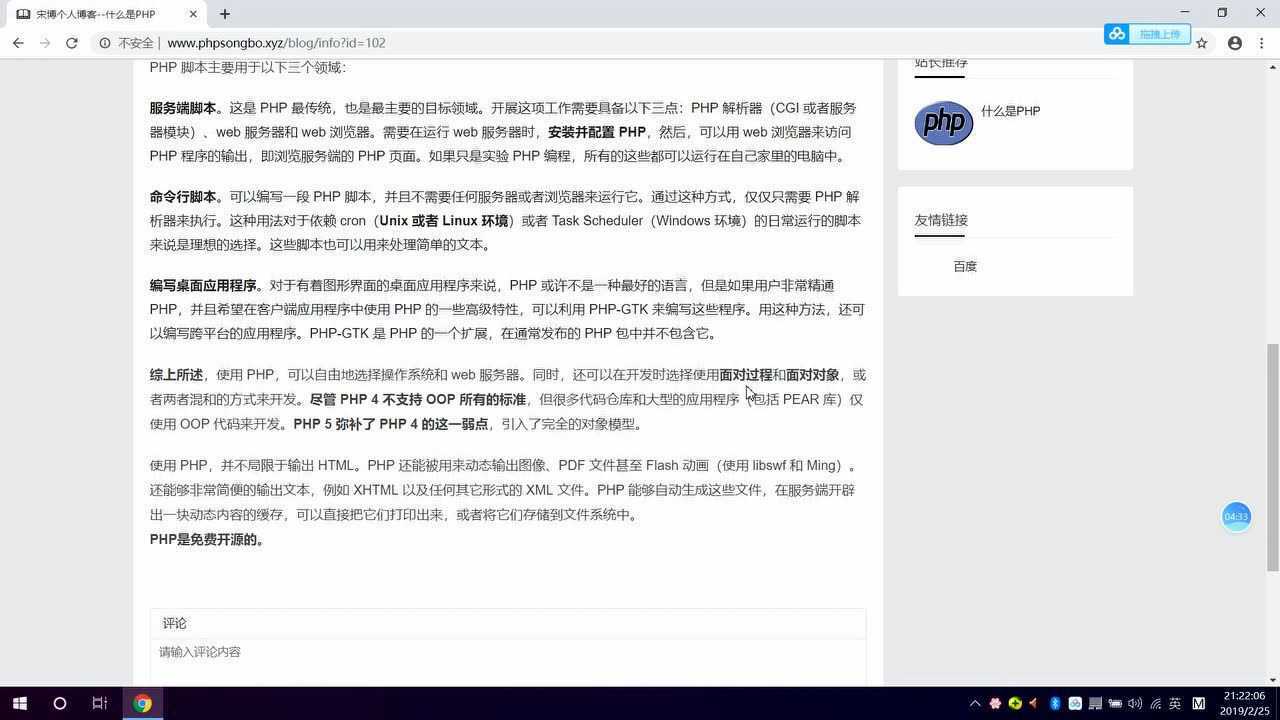The height and width of the screenshot is (720, 1280).
Task: Click the bold text 面对过程
Action: [746, 375]
